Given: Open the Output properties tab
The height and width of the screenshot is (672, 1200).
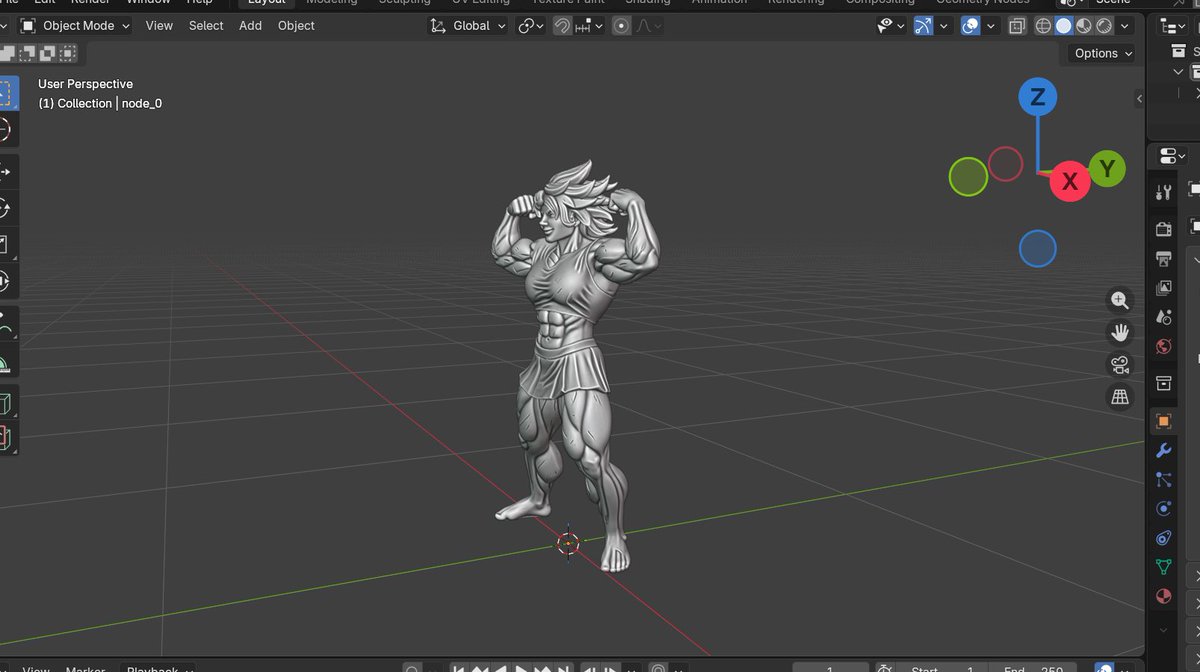Looking at the screenshot, I should coord(1163,259).
